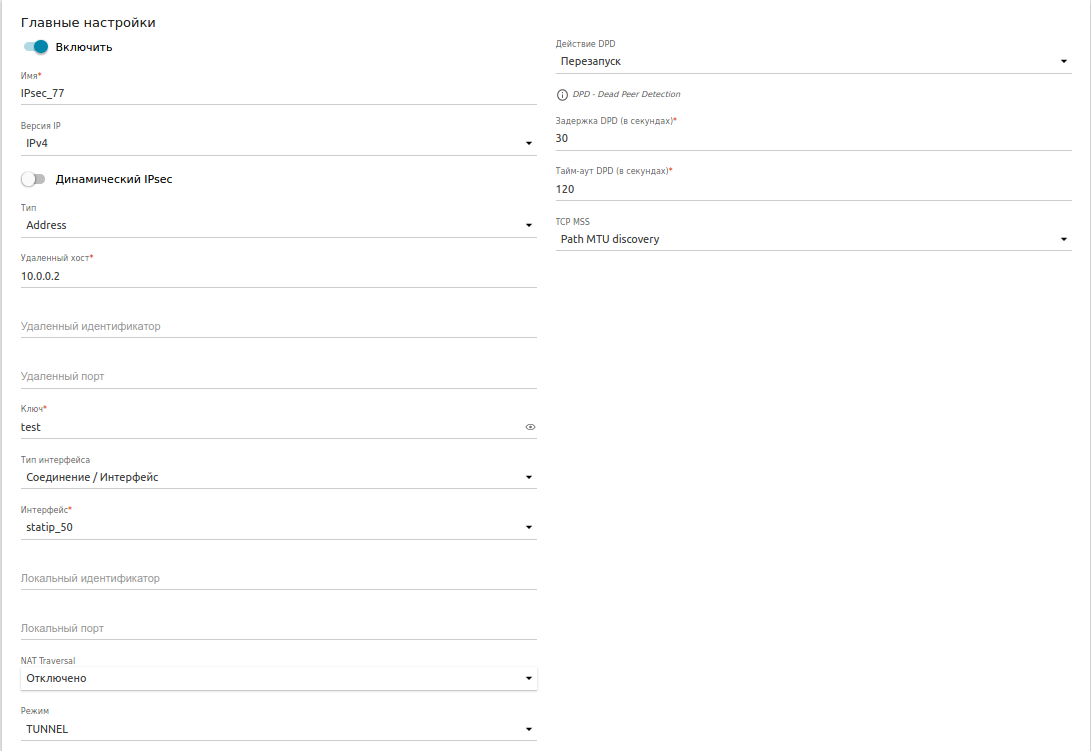Viewport: 1091px width, 751px height.
Task: Click the Имя field with IPsec_77
Action: pos(278,92)
